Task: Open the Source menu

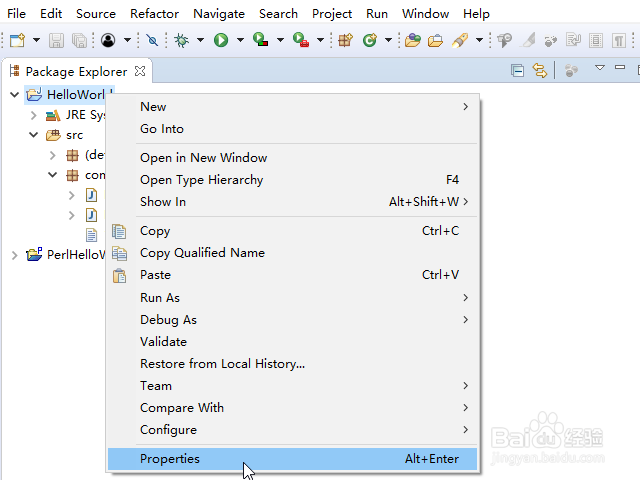Action: click(96, 13)
